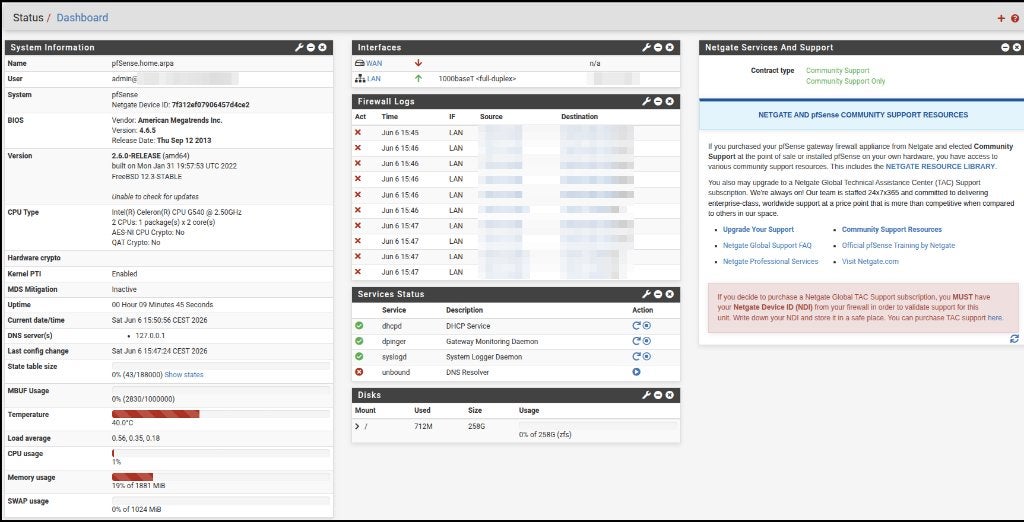Collapse the System Information widget
This screenshot has height=522, width=1024.
pos(311,48)
